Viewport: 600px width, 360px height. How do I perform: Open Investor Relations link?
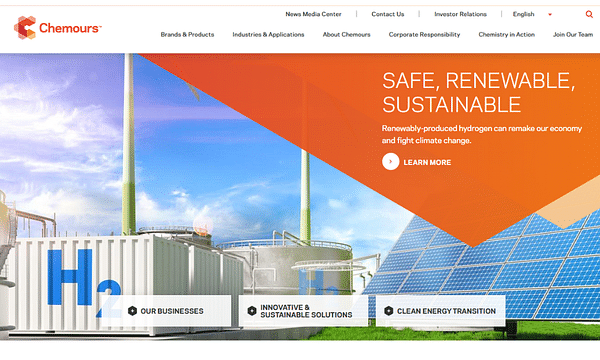460,14
